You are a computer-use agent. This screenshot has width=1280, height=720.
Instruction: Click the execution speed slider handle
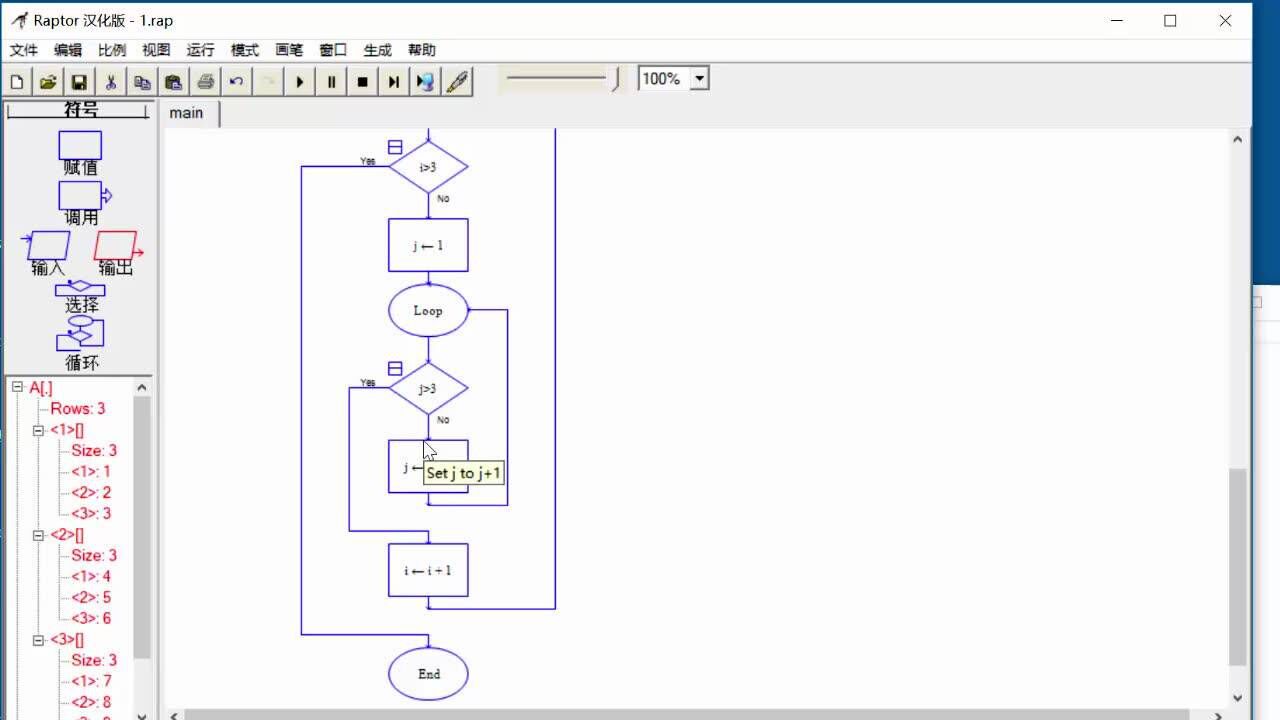pos(615,78)
